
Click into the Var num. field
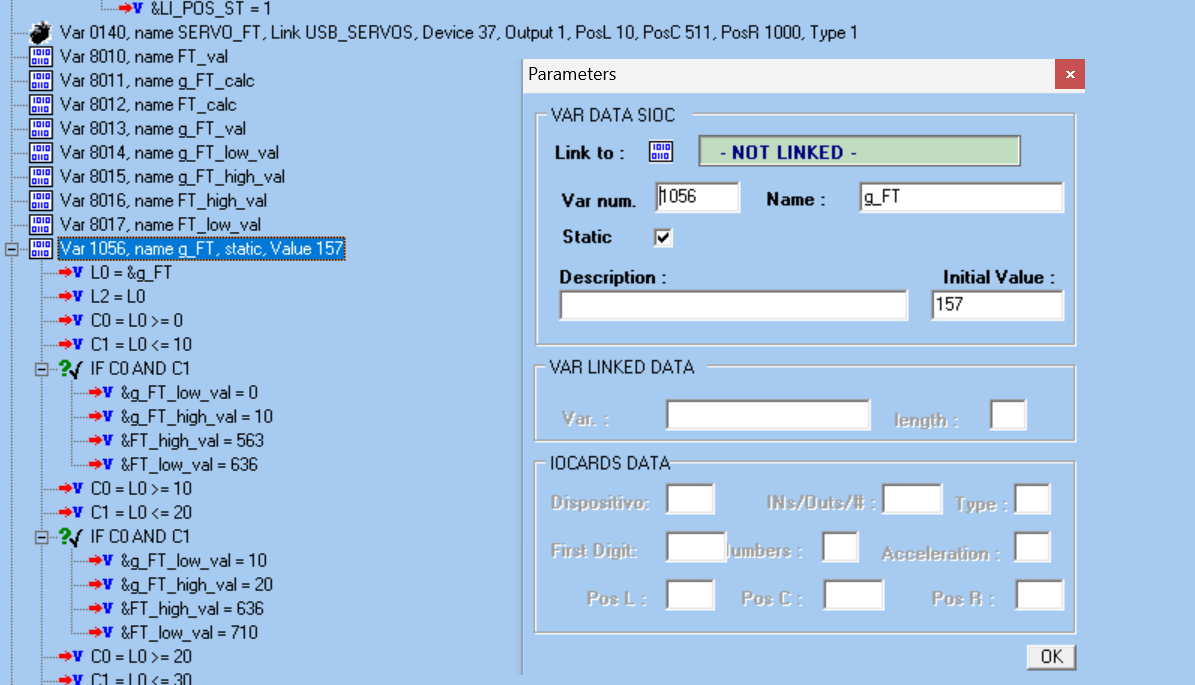pyautogui.click(x=697, y=198)
